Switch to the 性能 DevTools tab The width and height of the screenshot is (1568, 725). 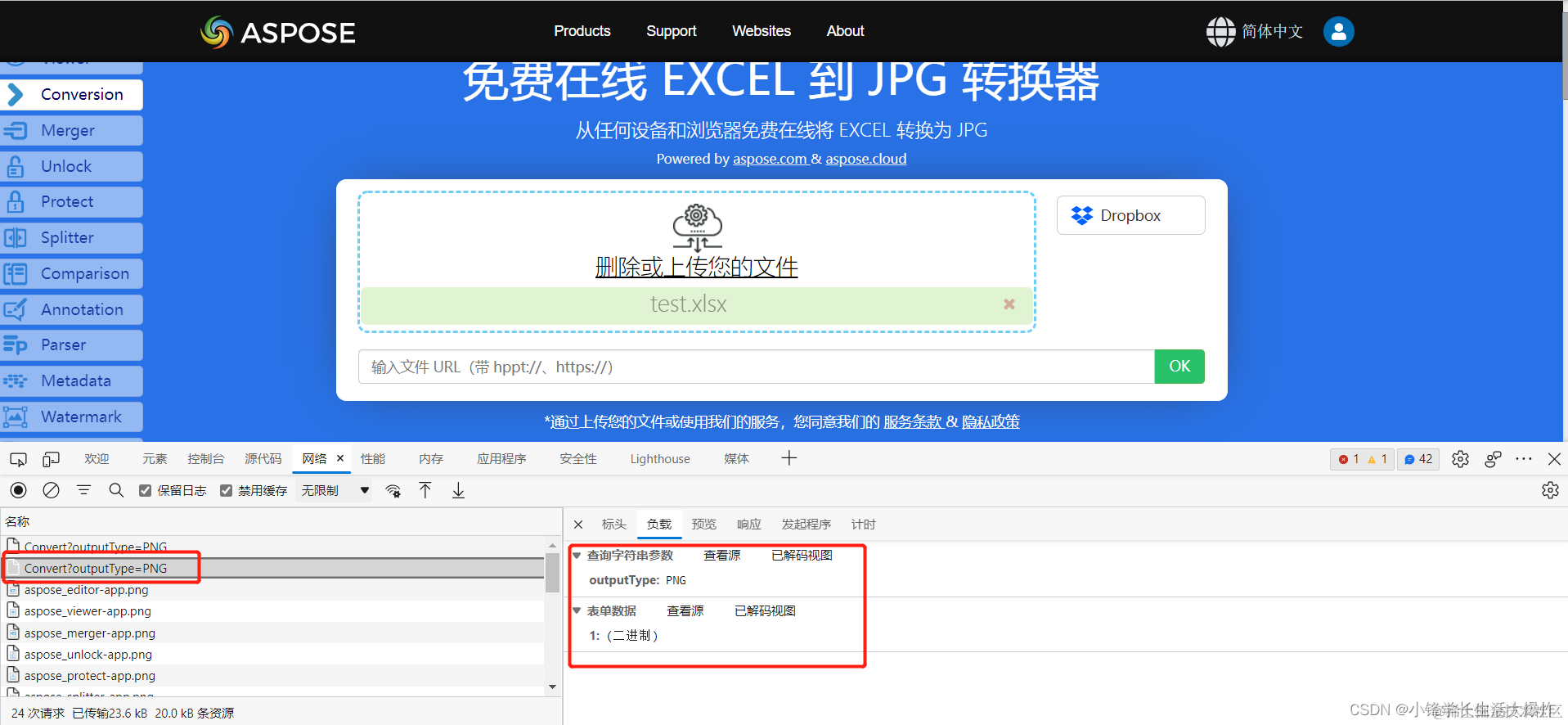point(373,459)
